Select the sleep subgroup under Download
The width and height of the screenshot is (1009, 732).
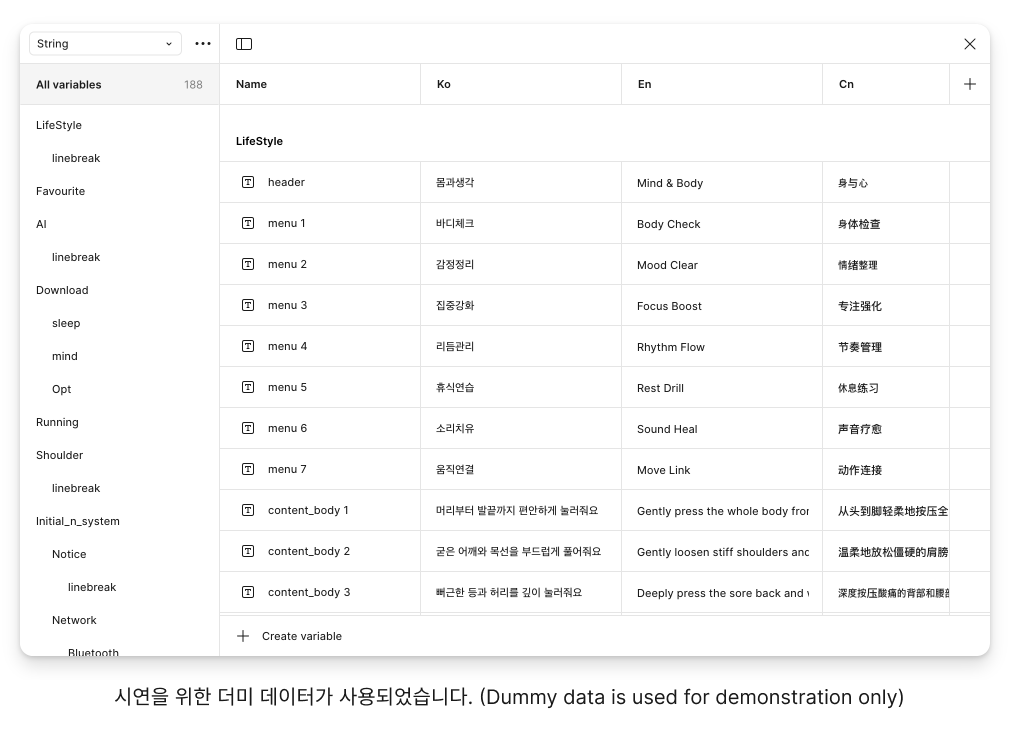point(66,323)
